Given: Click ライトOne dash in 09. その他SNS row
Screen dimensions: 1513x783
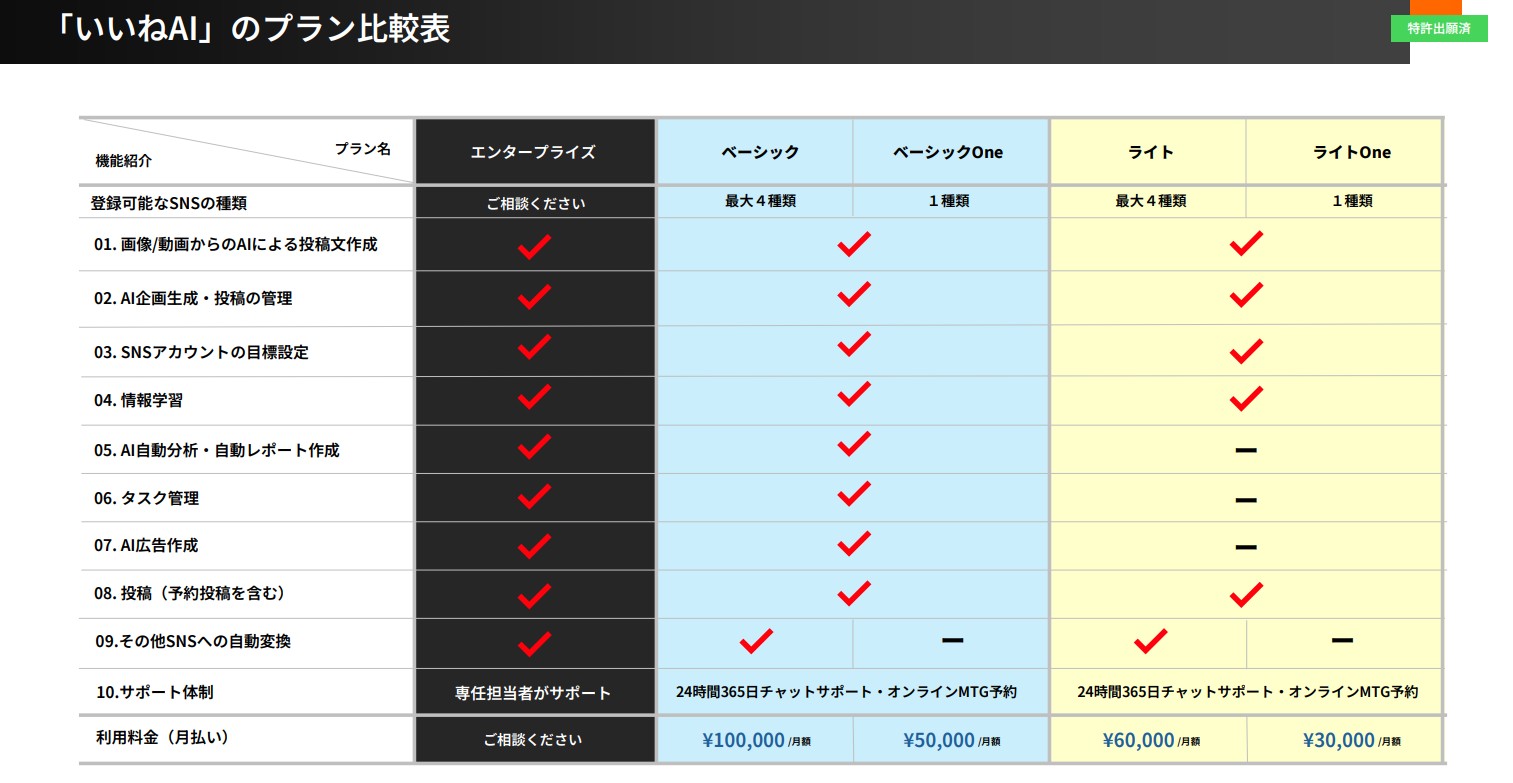Looking at the screenshot, I should click(x=1342, y=640).
